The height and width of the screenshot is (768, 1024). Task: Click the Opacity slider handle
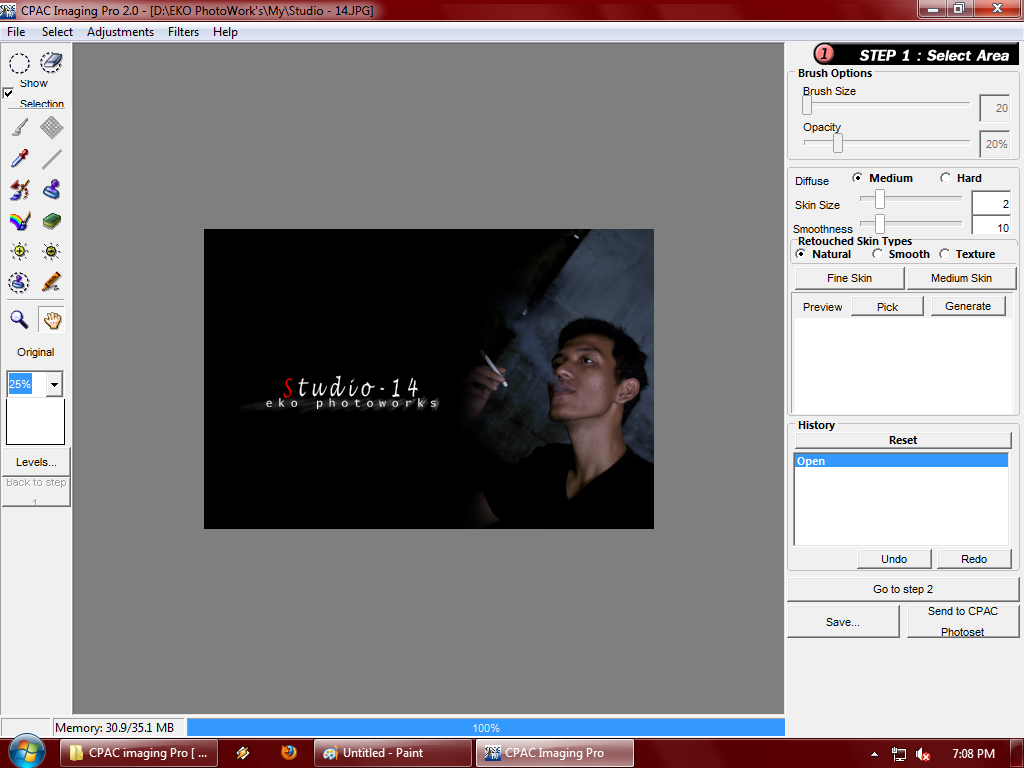[837, 142]
